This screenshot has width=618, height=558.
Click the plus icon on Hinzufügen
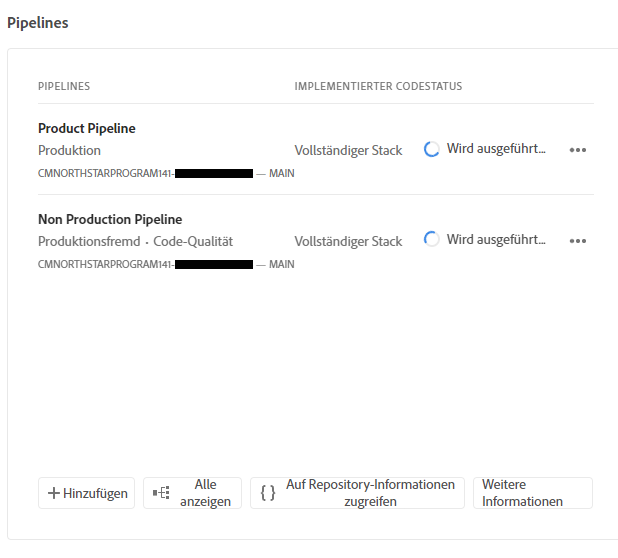click(54, 493)
